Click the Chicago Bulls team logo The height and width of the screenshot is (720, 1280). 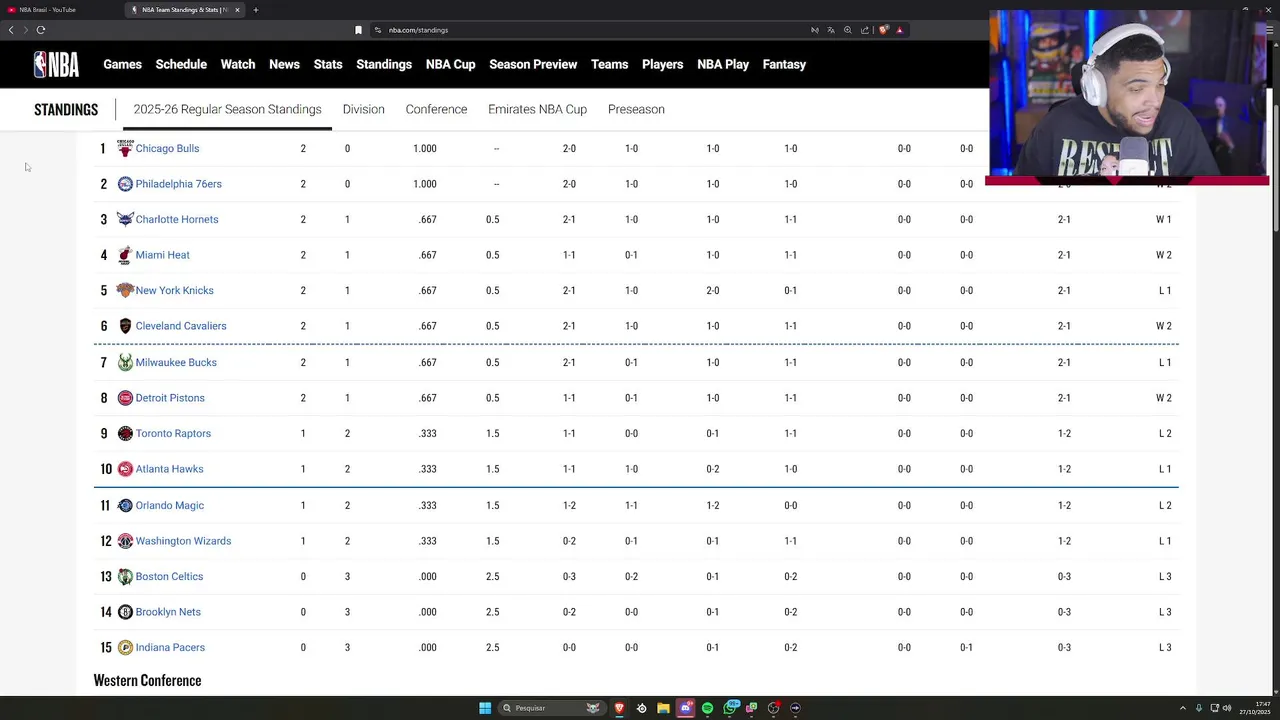point(125,148)
